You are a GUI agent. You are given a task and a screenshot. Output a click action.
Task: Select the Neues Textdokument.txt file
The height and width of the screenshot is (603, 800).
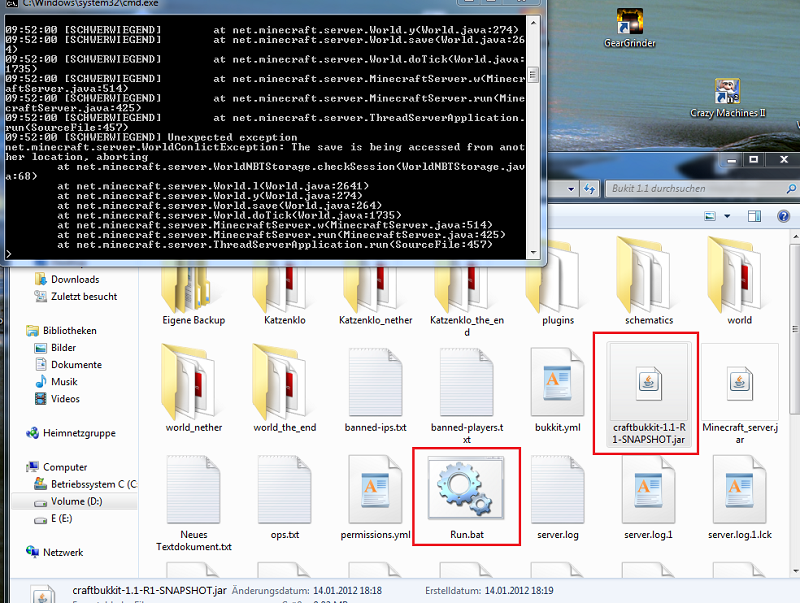194,504
